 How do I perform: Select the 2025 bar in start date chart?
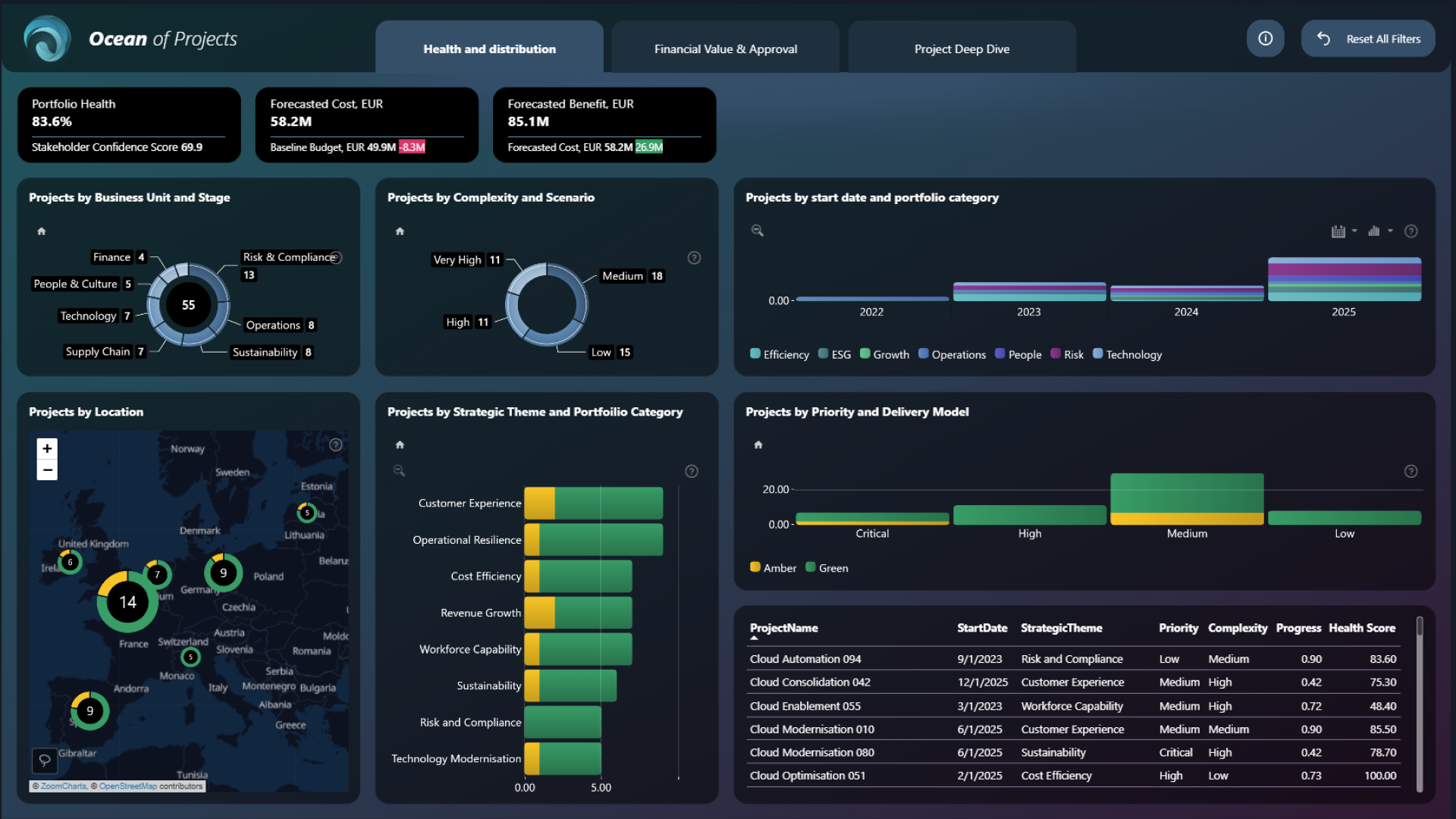[1345, 279]
